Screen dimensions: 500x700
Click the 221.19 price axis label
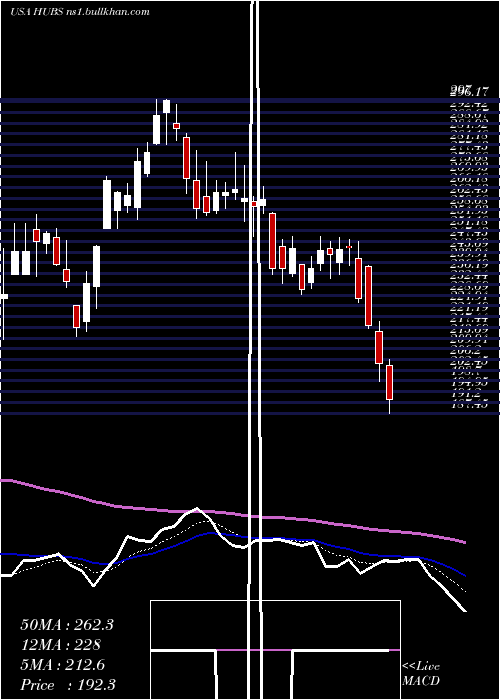click(468, 308)
